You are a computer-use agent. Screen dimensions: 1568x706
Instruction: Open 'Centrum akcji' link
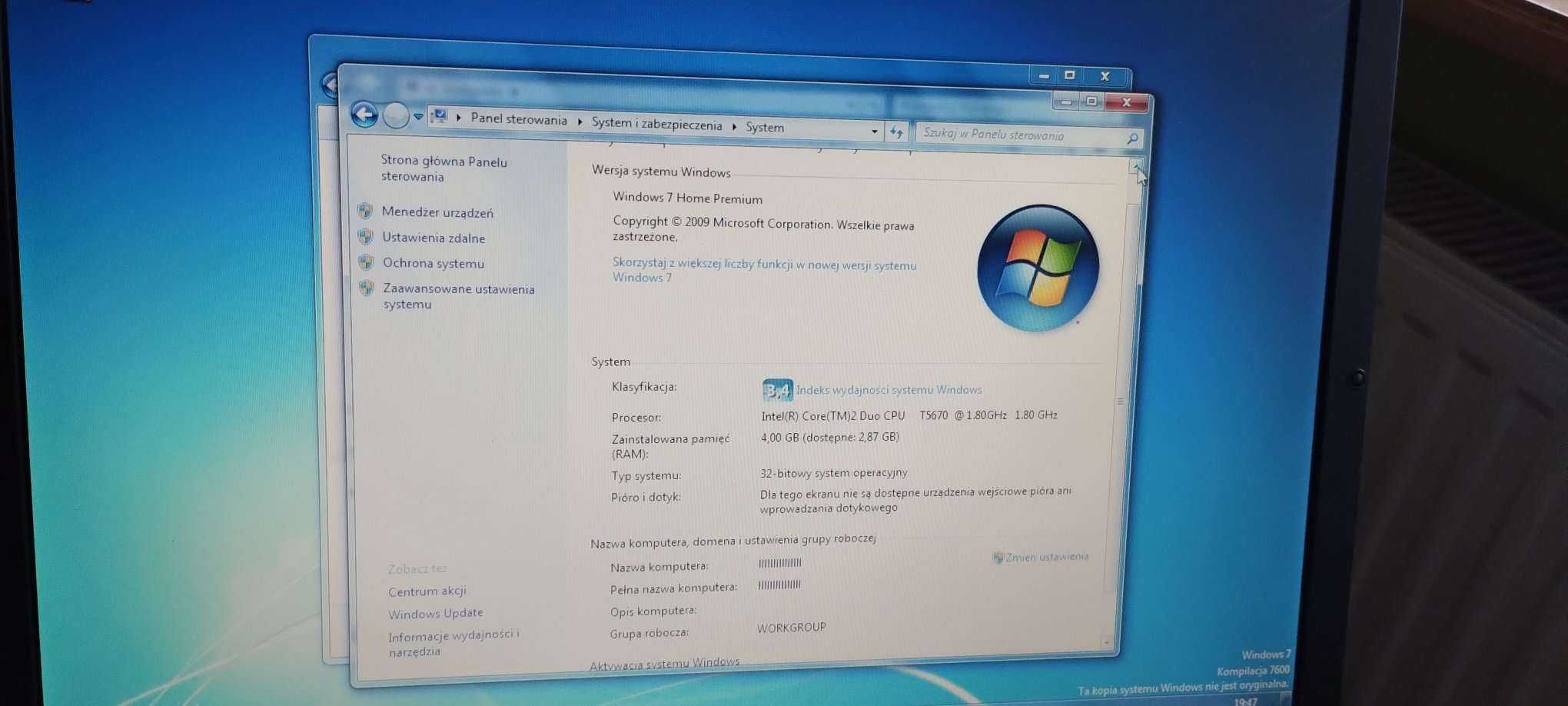click(427, 591)
